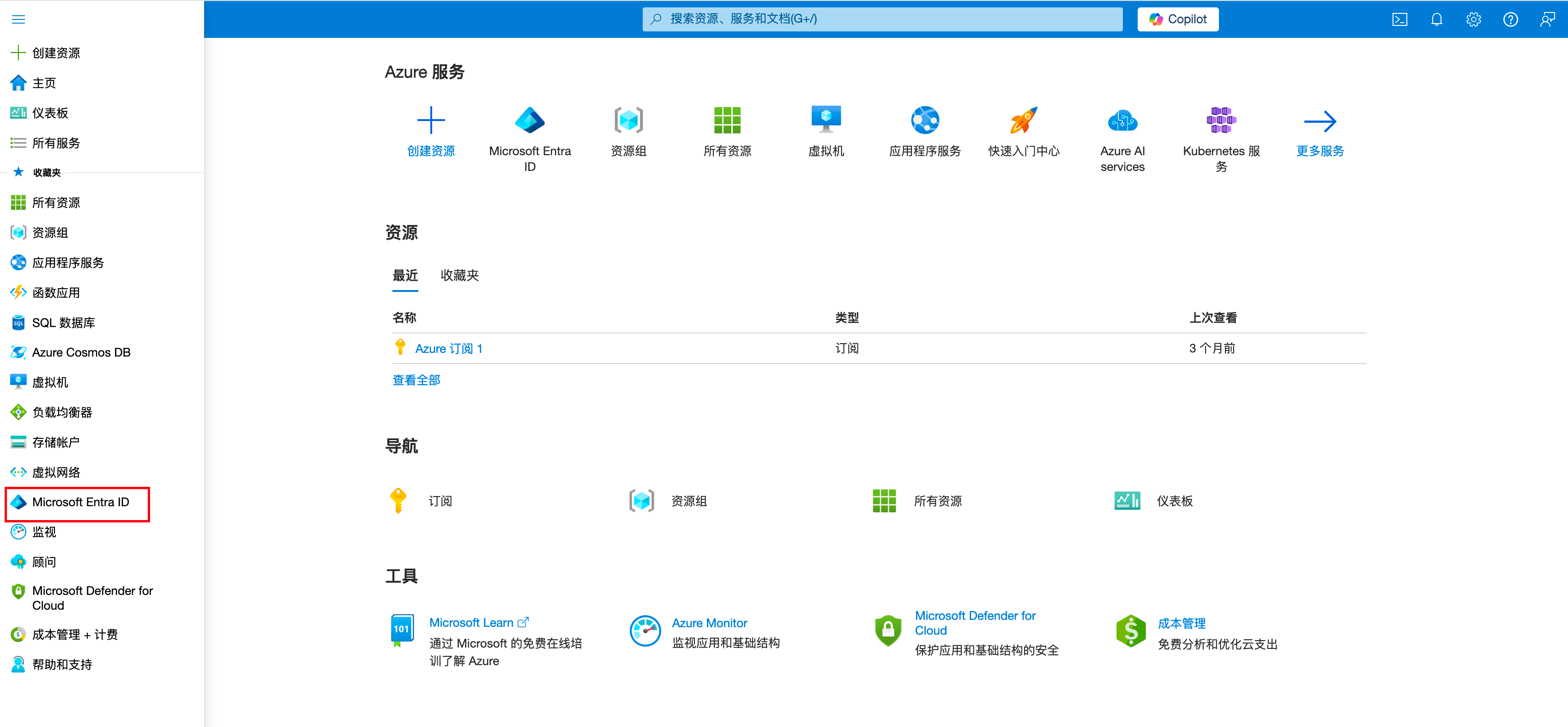1568x727 pixels.
Task: Collapse the hamburger portal menu
Action: tap(18, 19)
